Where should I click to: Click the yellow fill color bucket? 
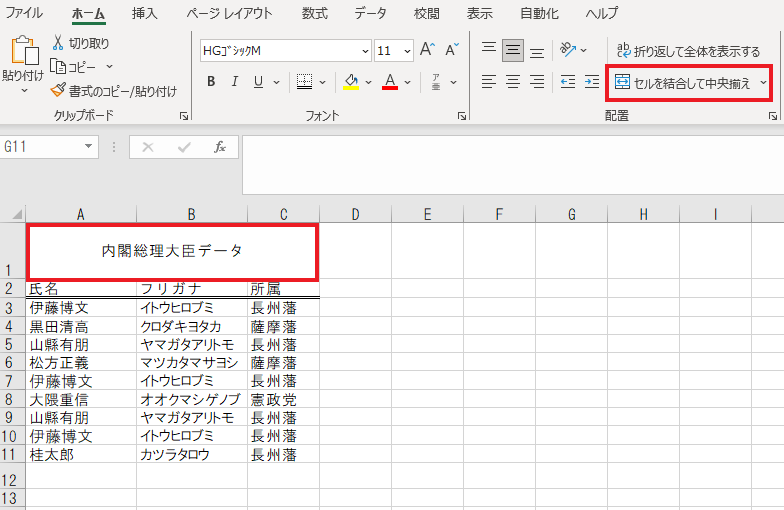351,82
